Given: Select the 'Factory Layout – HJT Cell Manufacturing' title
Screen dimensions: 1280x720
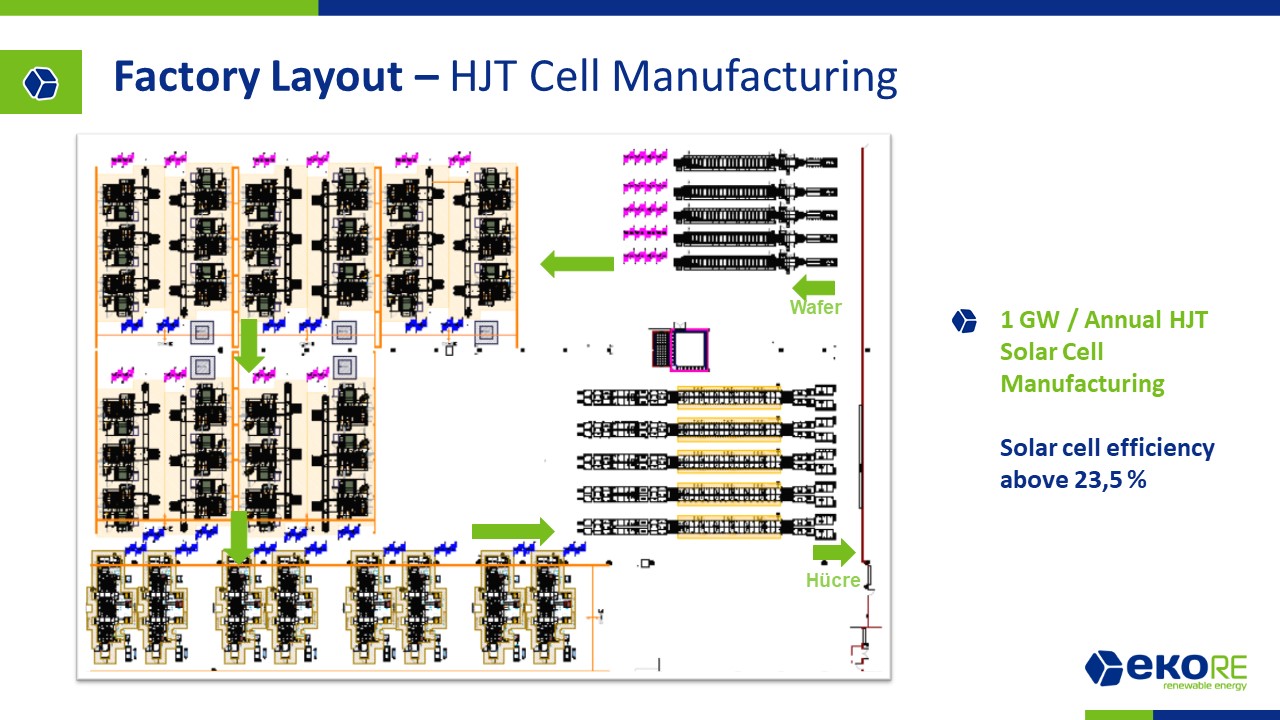Looking at the screenshot, I should (x=505, y=78).
